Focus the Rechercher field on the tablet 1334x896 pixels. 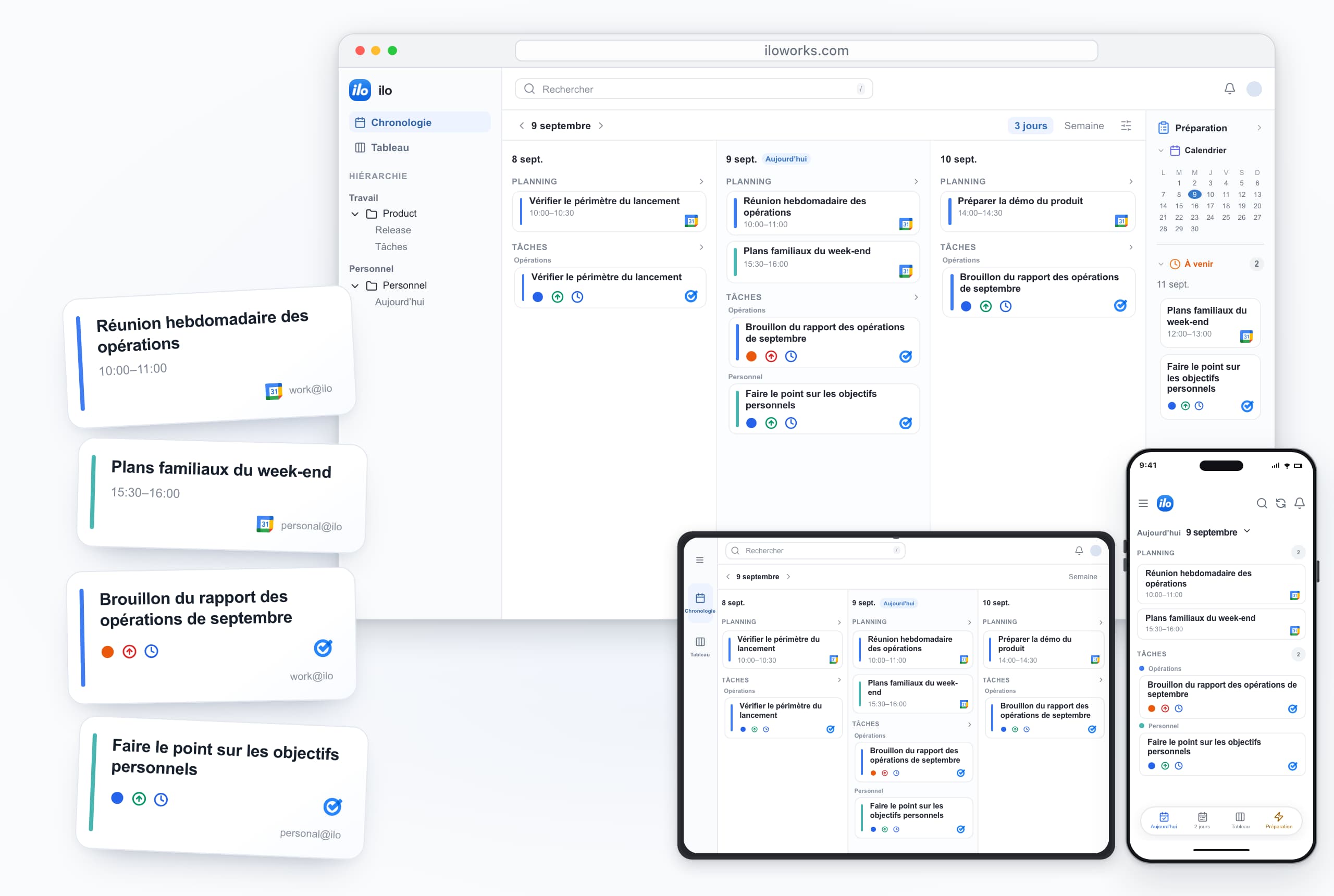pyautogui.click(x=814, y=551)
